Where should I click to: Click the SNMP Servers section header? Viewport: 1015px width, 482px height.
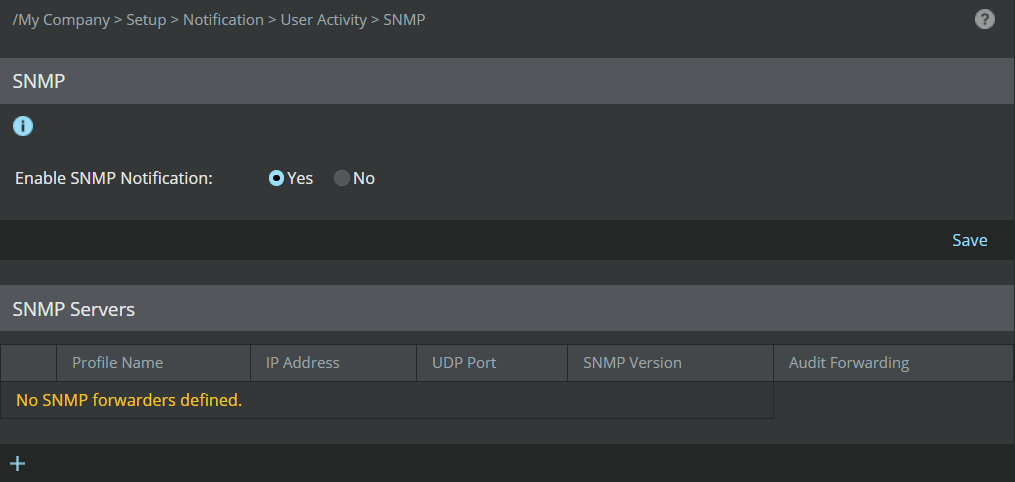(x=508, y=309)
